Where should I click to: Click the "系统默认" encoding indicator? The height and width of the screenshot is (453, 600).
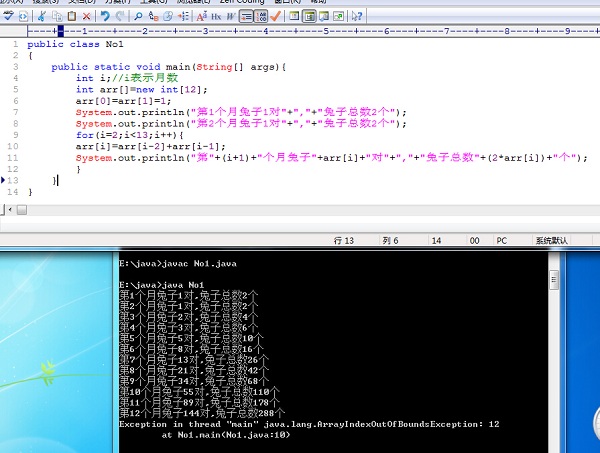coord(551,241)
